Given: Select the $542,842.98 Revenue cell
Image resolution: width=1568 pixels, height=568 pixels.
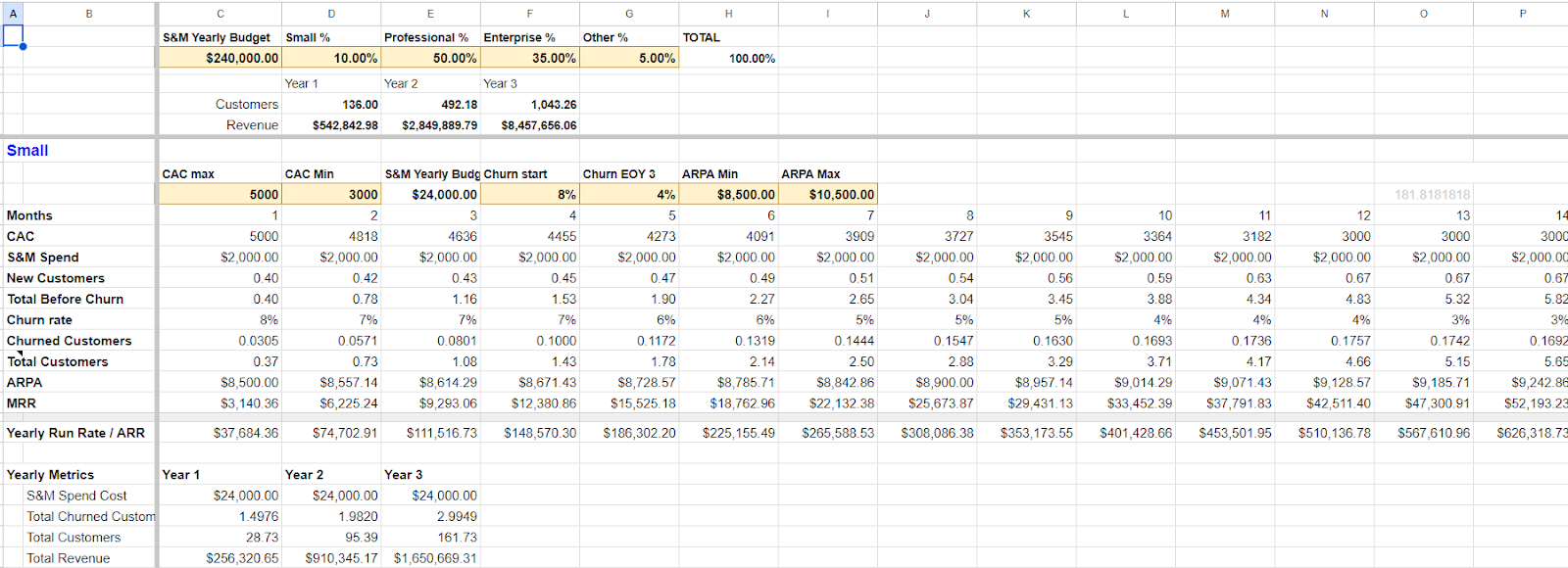Looking at the screenshot, I should tap(331, 125).
